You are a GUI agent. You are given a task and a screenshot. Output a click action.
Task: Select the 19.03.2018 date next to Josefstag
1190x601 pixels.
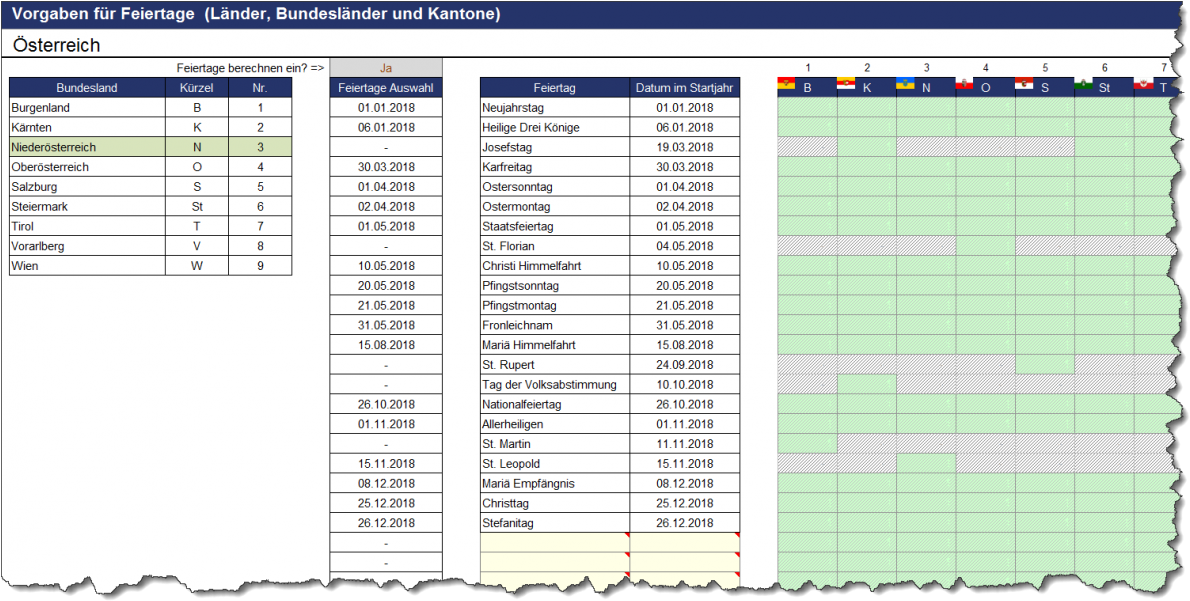point(685,147)
